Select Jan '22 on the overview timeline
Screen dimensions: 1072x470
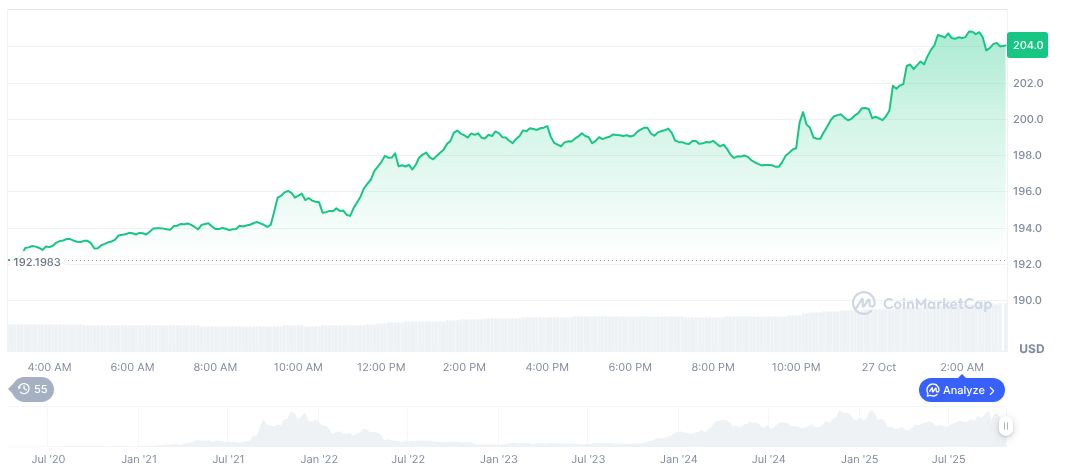(319, 459)
